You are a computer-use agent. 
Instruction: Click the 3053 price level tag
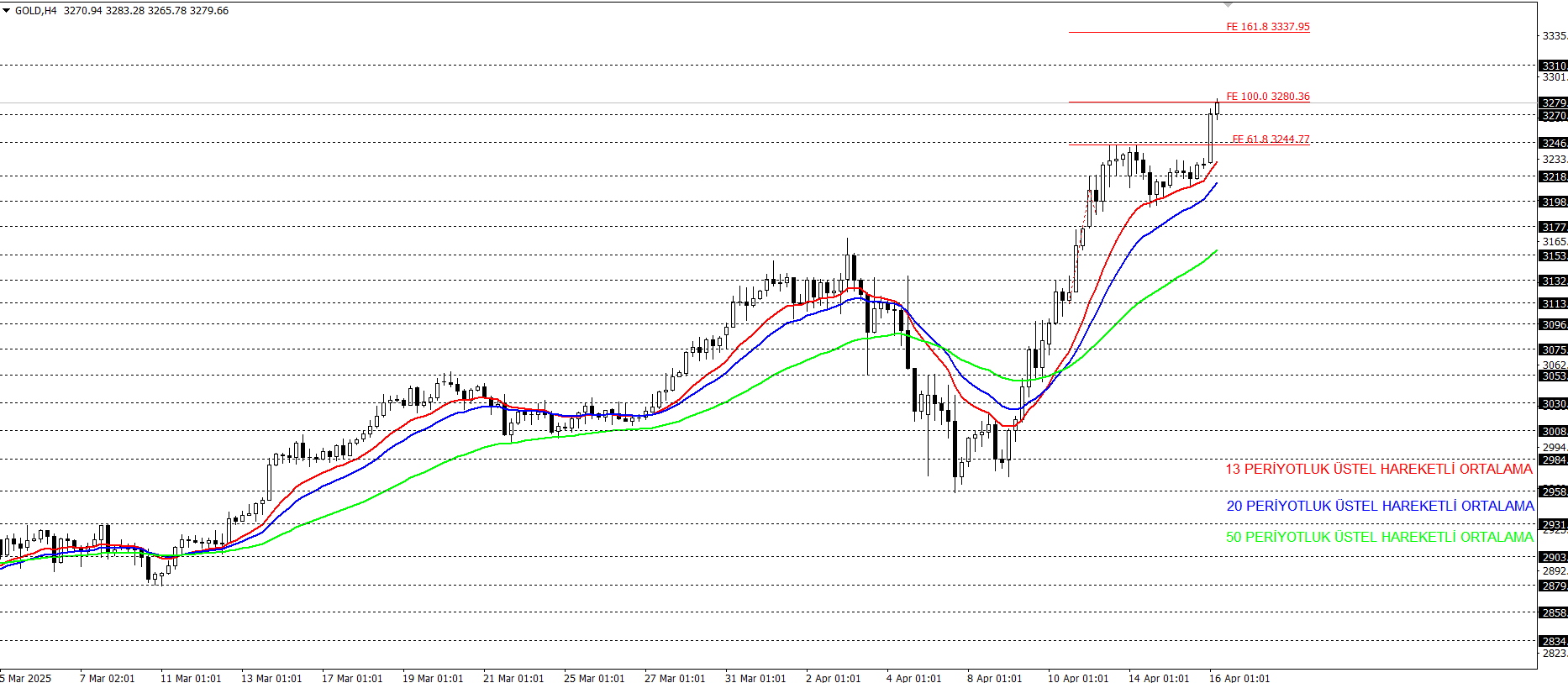[x=1553, y=376]
